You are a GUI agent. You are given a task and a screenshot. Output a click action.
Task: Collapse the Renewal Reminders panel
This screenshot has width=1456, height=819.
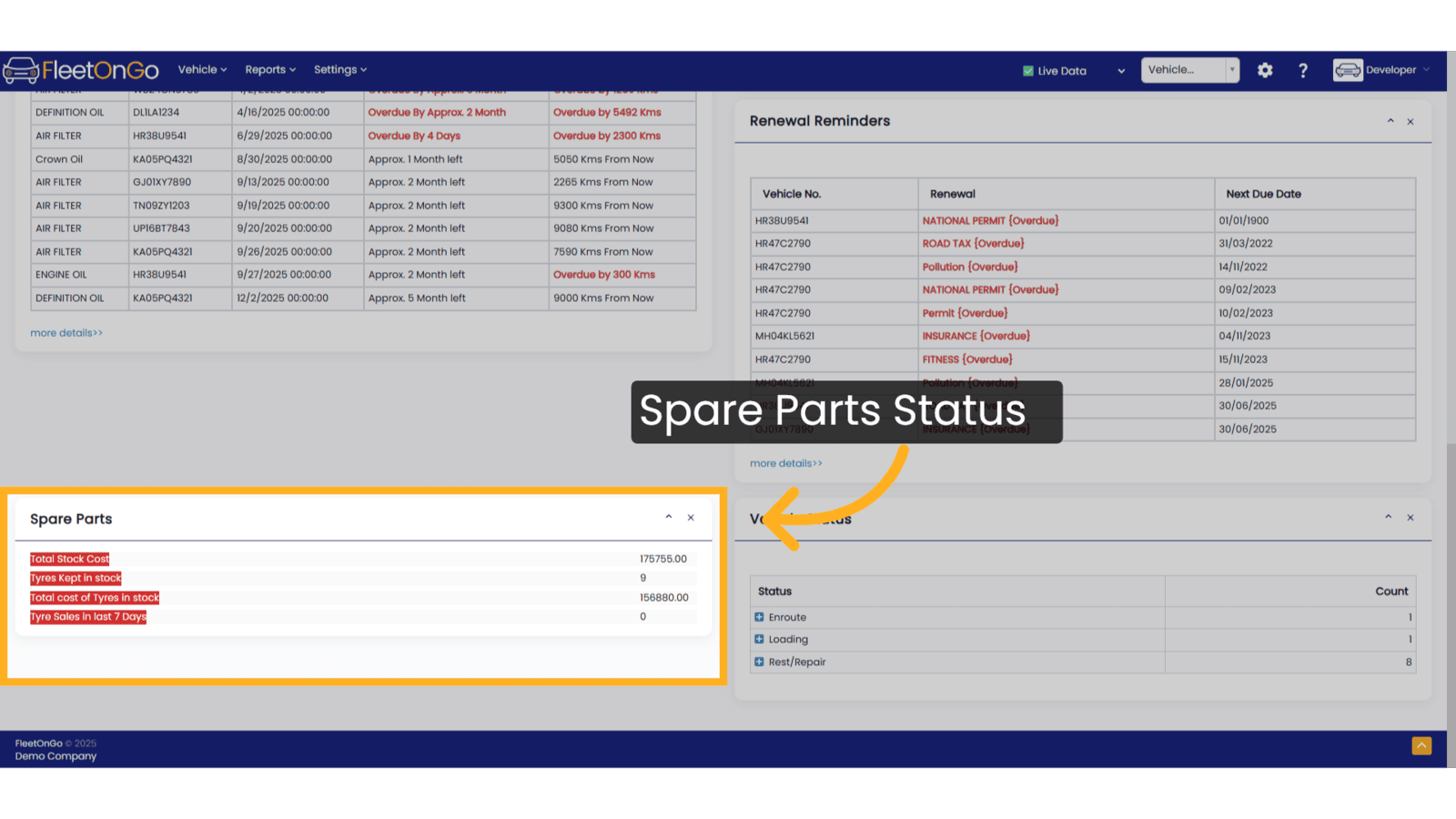pyautogui.click(x=1390, y=121)
